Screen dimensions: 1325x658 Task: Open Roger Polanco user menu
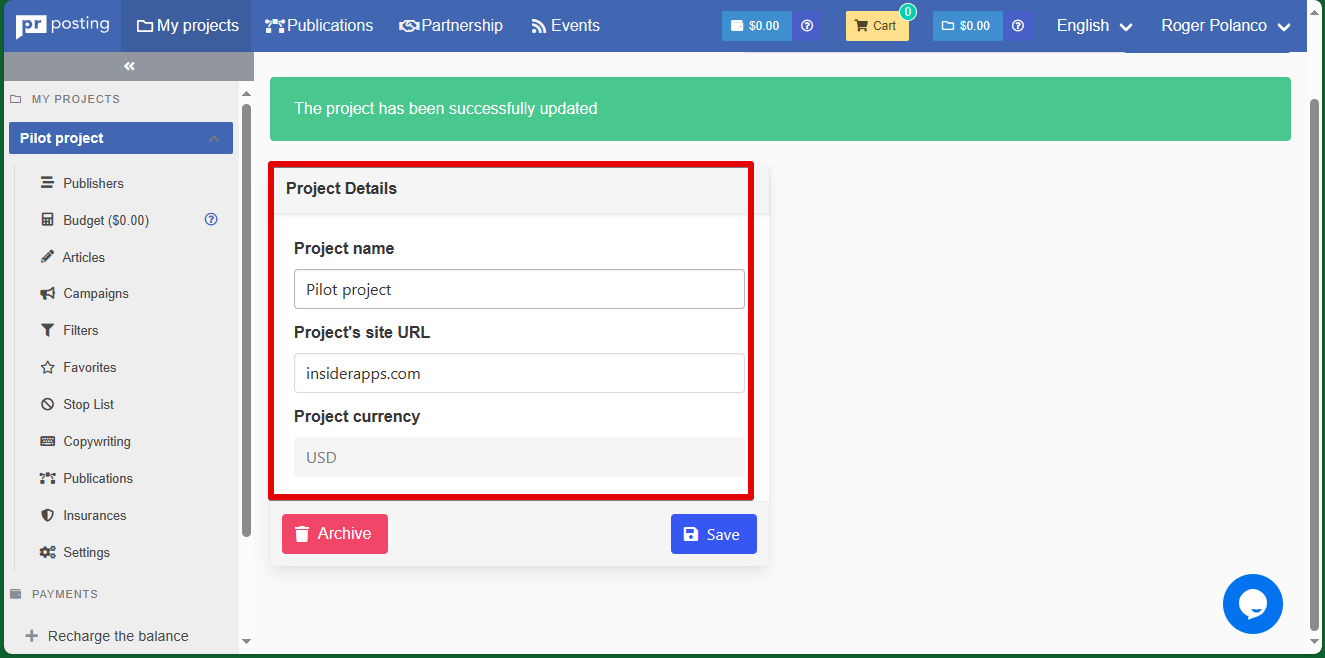coord(1225,26)
